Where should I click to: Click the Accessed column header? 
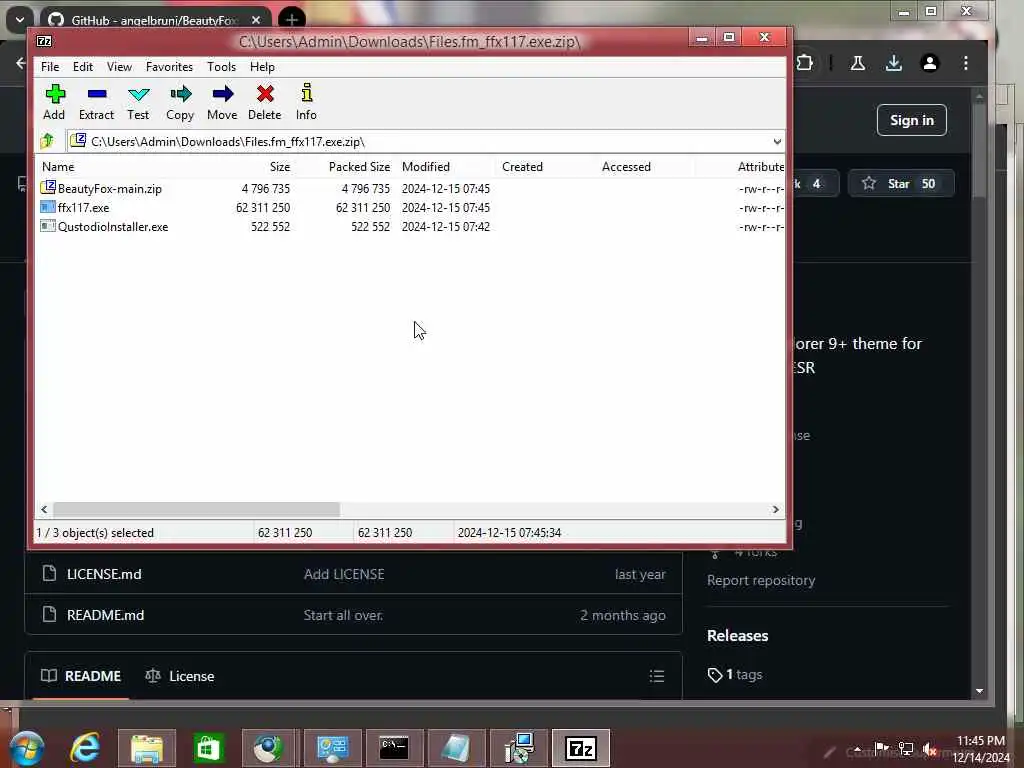[x=626, y=167]
